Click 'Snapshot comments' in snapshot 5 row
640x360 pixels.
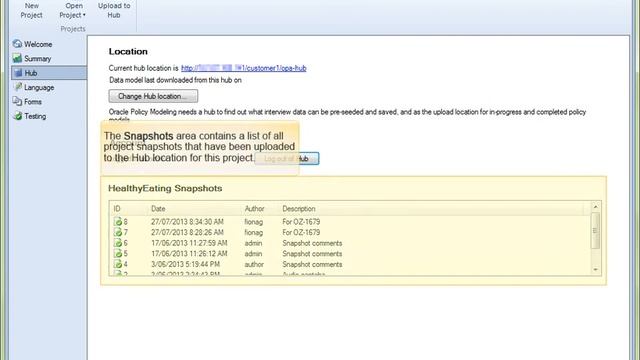point(312,253)
